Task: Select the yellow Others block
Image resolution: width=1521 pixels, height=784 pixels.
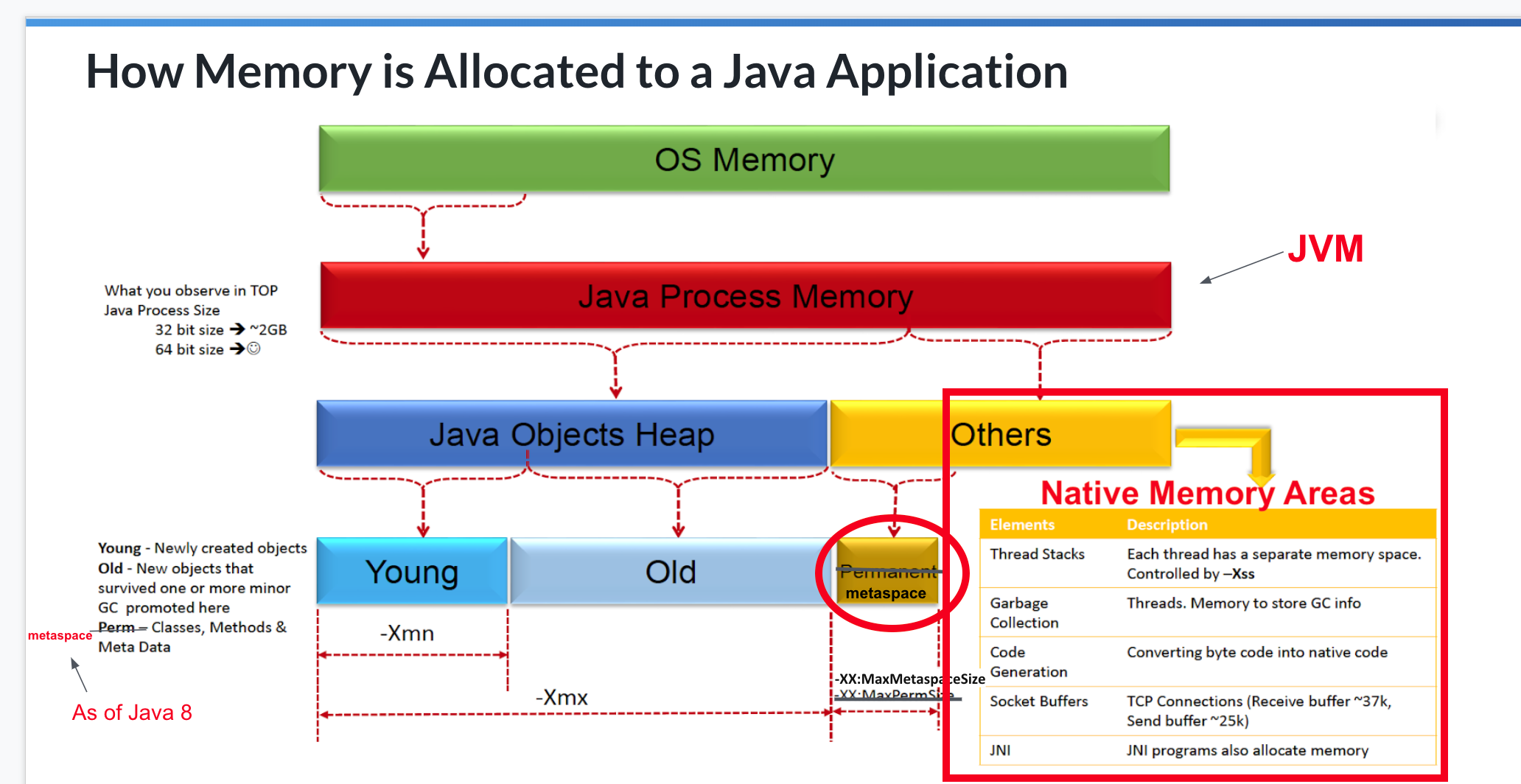Action: click(x=1001, y=434)
